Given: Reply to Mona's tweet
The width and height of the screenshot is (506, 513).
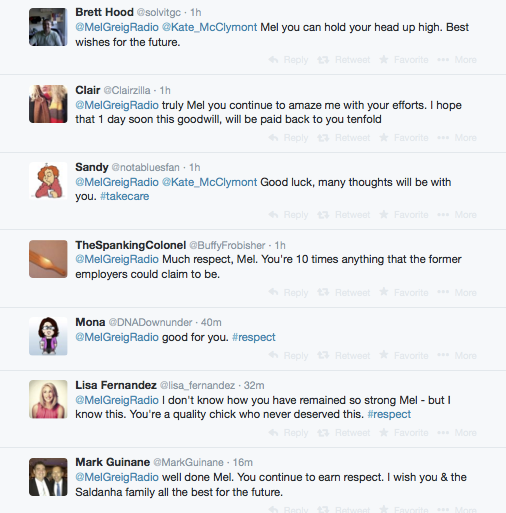Looking at the screenshot, I should [x=288, y=356].
